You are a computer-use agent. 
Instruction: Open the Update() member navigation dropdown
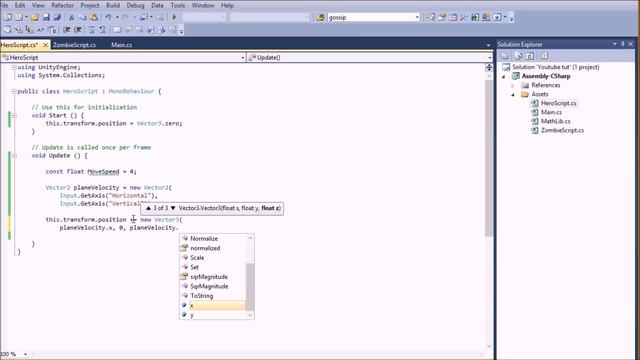489,58
